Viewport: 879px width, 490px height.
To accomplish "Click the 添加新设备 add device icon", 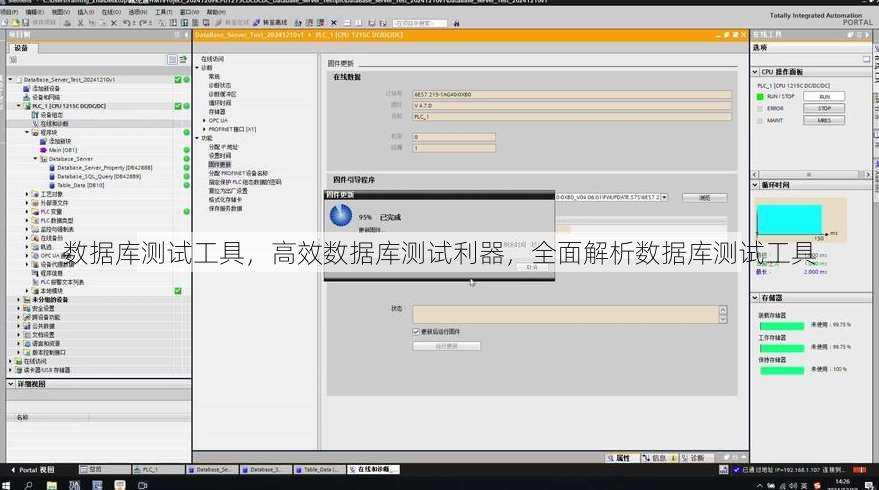I will pyautogui.click(x=26, y=89).
